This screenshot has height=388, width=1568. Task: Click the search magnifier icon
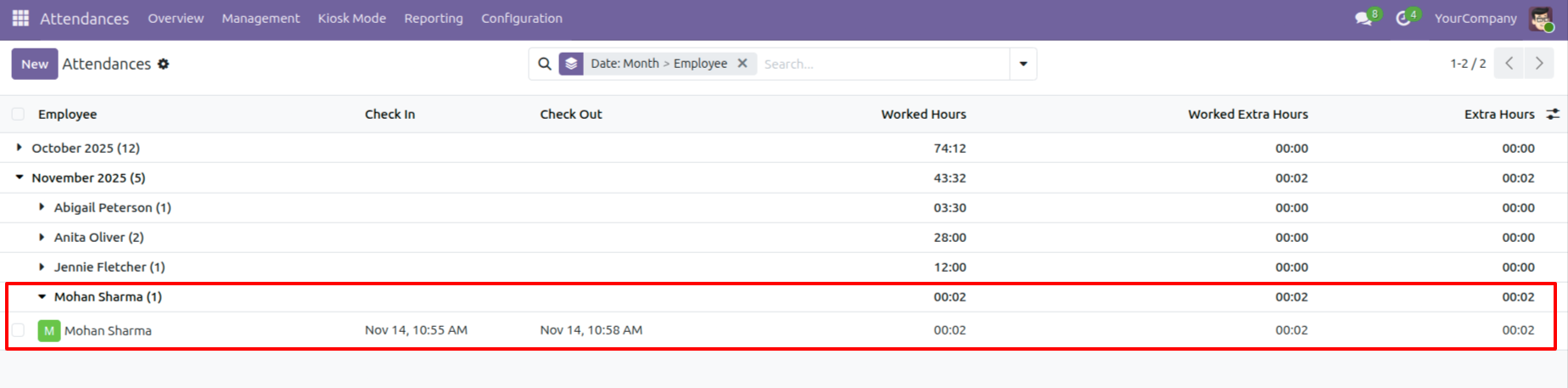coord(545,64)
